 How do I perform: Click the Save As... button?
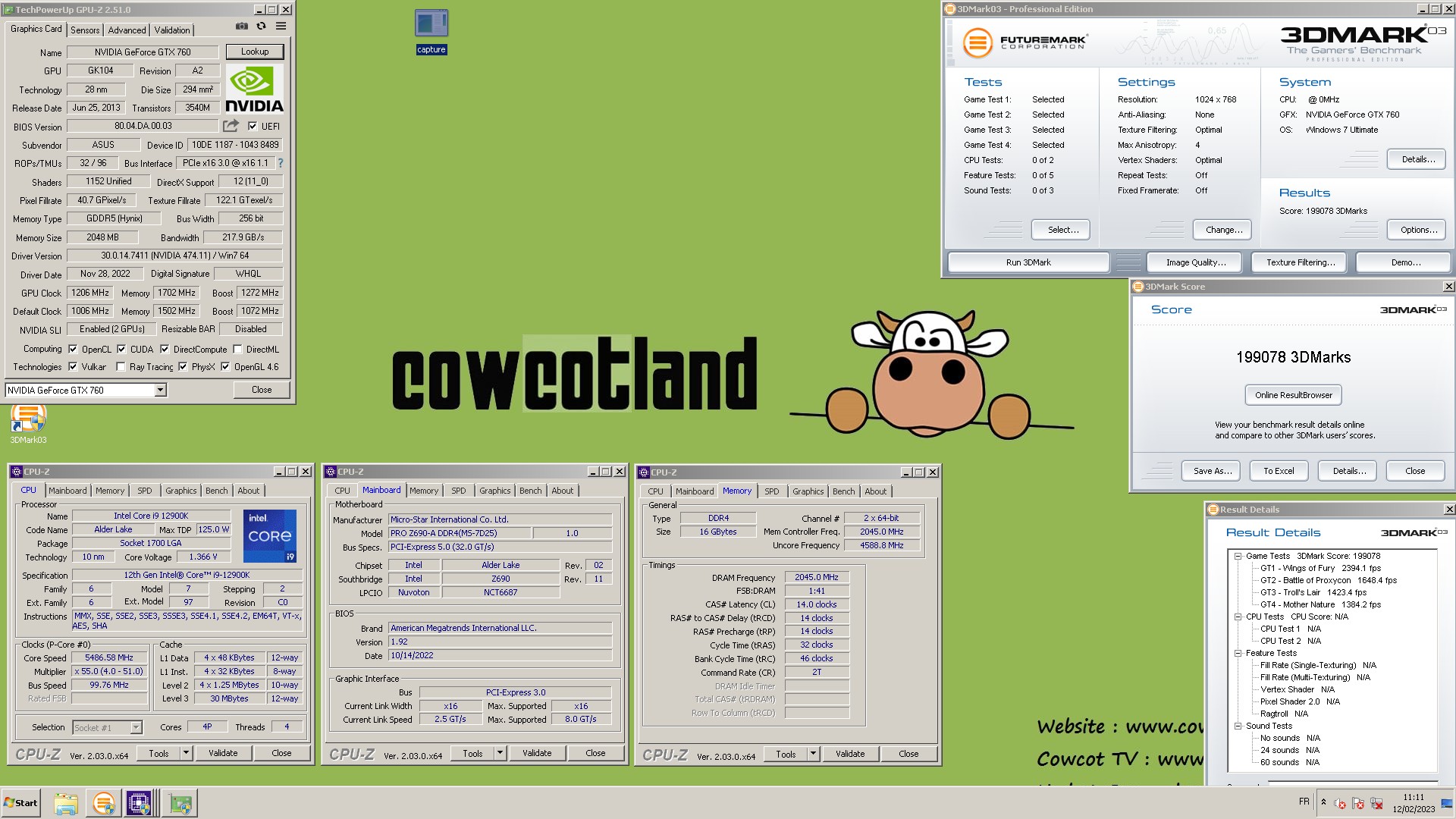[x=1211, y=471]
